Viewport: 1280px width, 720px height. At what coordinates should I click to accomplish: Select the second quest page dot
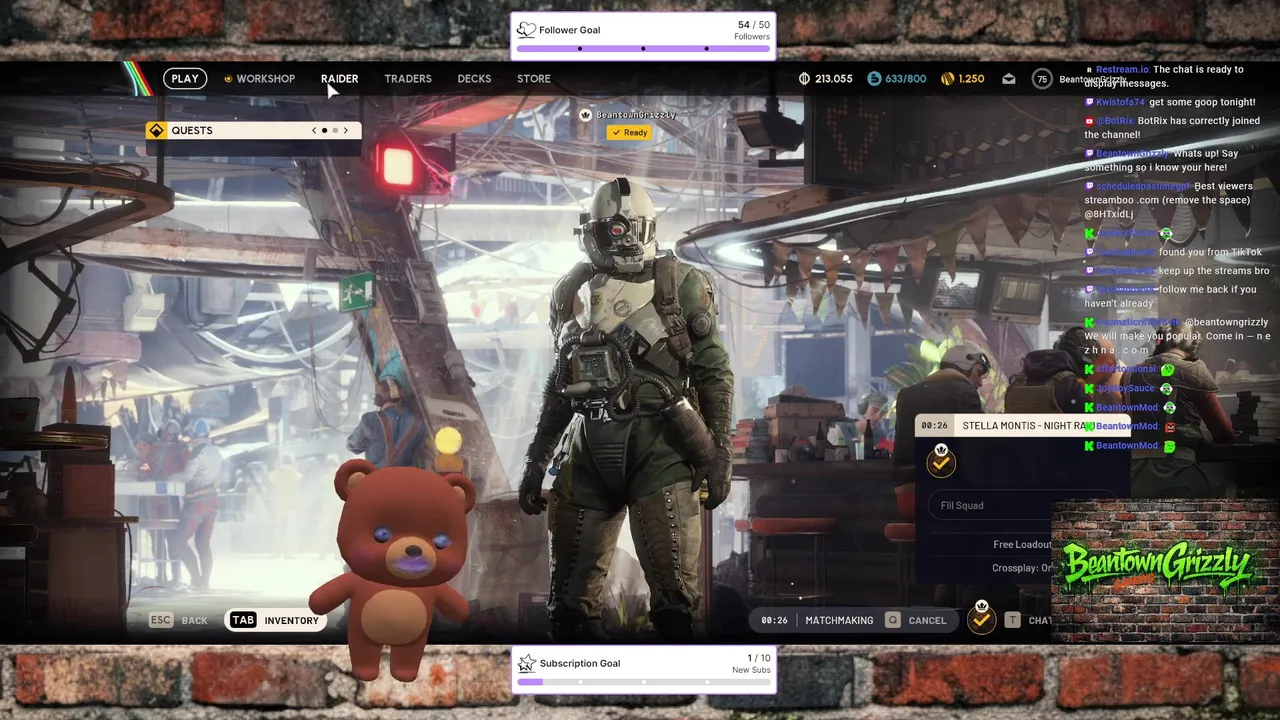coord(335,130)
